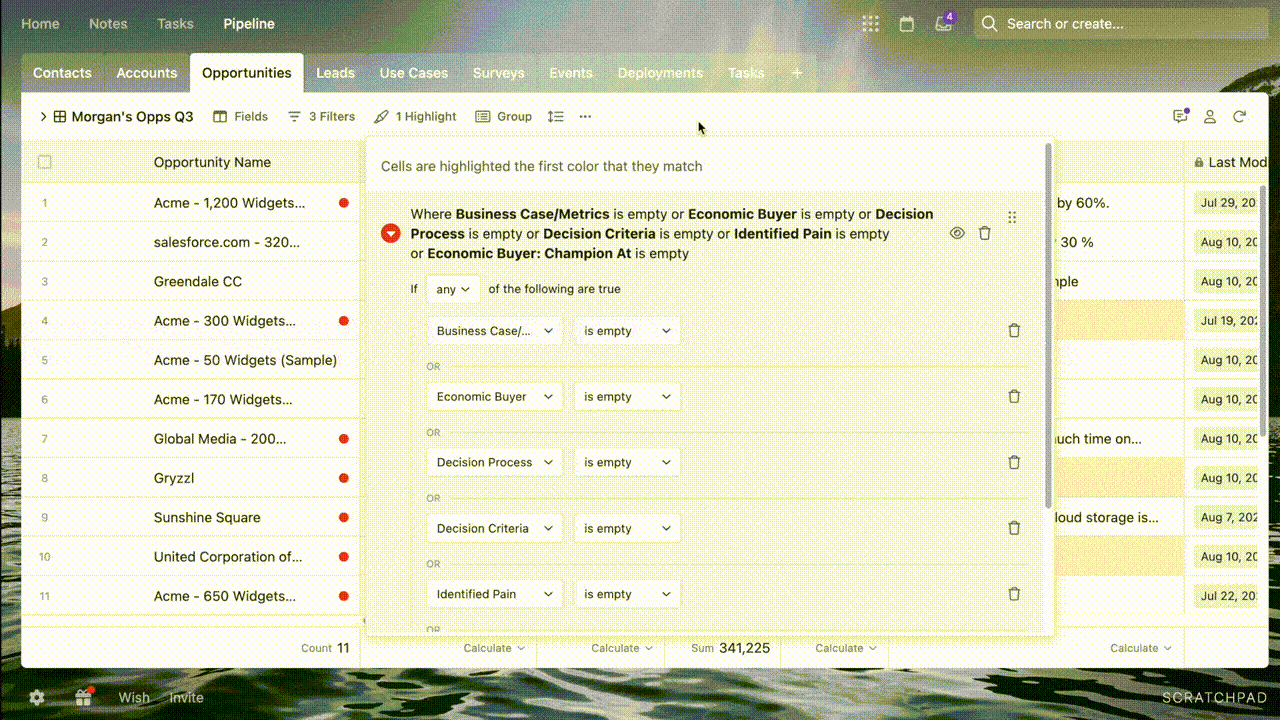This screenshot has width=1280, height=720.
Task: Change operator for Decision Criteria condition
Action: 627,528
